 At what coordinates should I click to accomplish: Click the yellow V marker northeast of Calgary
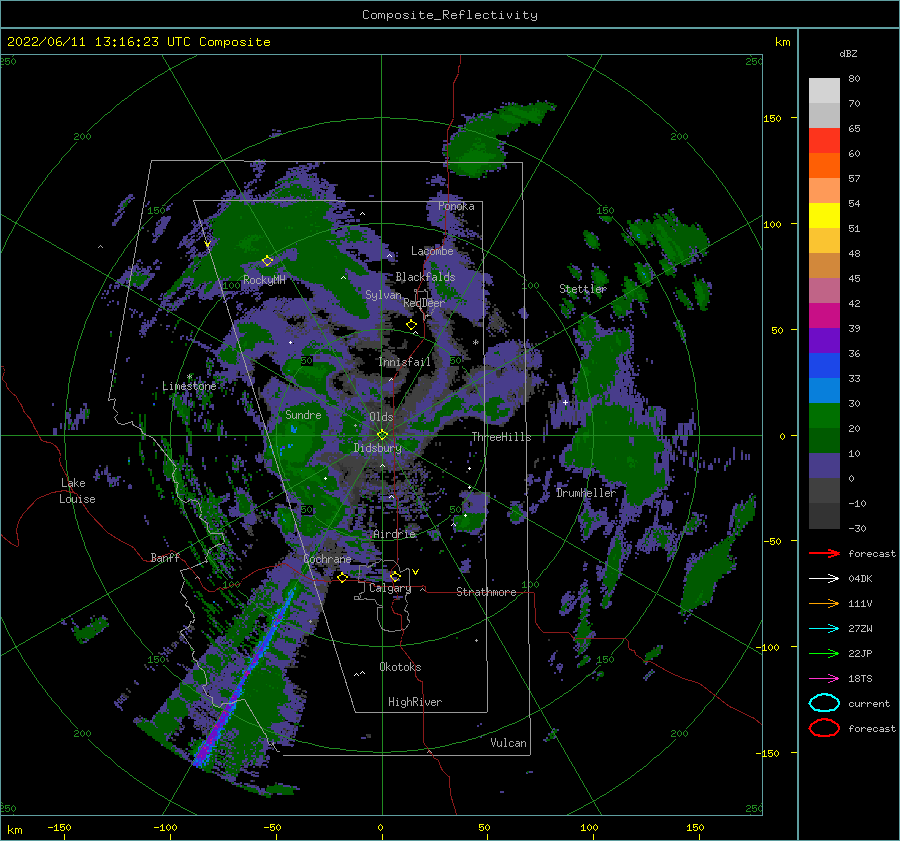pos(415,572)
